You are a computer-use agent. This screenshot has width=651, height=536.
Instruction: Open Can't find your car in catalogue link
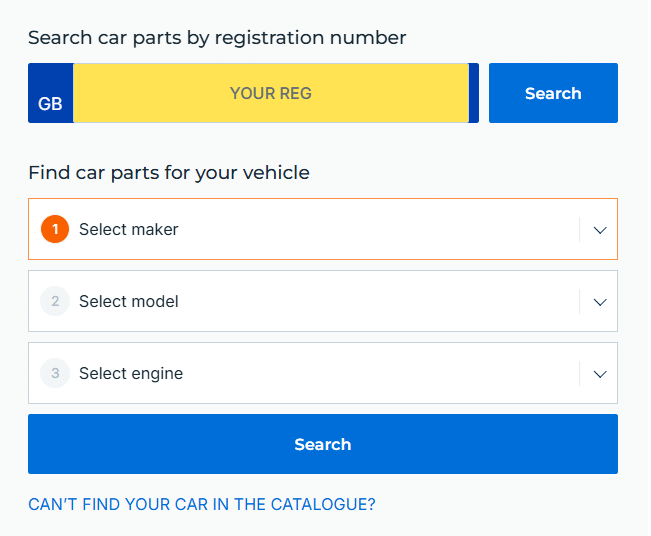(x=202, y=504)
